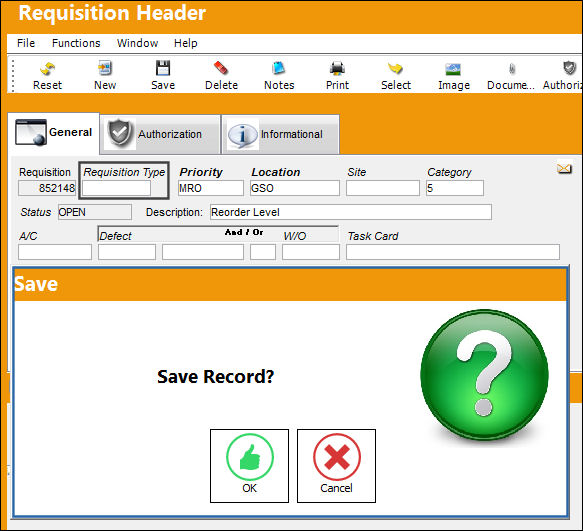Cancel the Save Record dialog
The height and width of the screenshot is (531, 583).
coord(336,466)
